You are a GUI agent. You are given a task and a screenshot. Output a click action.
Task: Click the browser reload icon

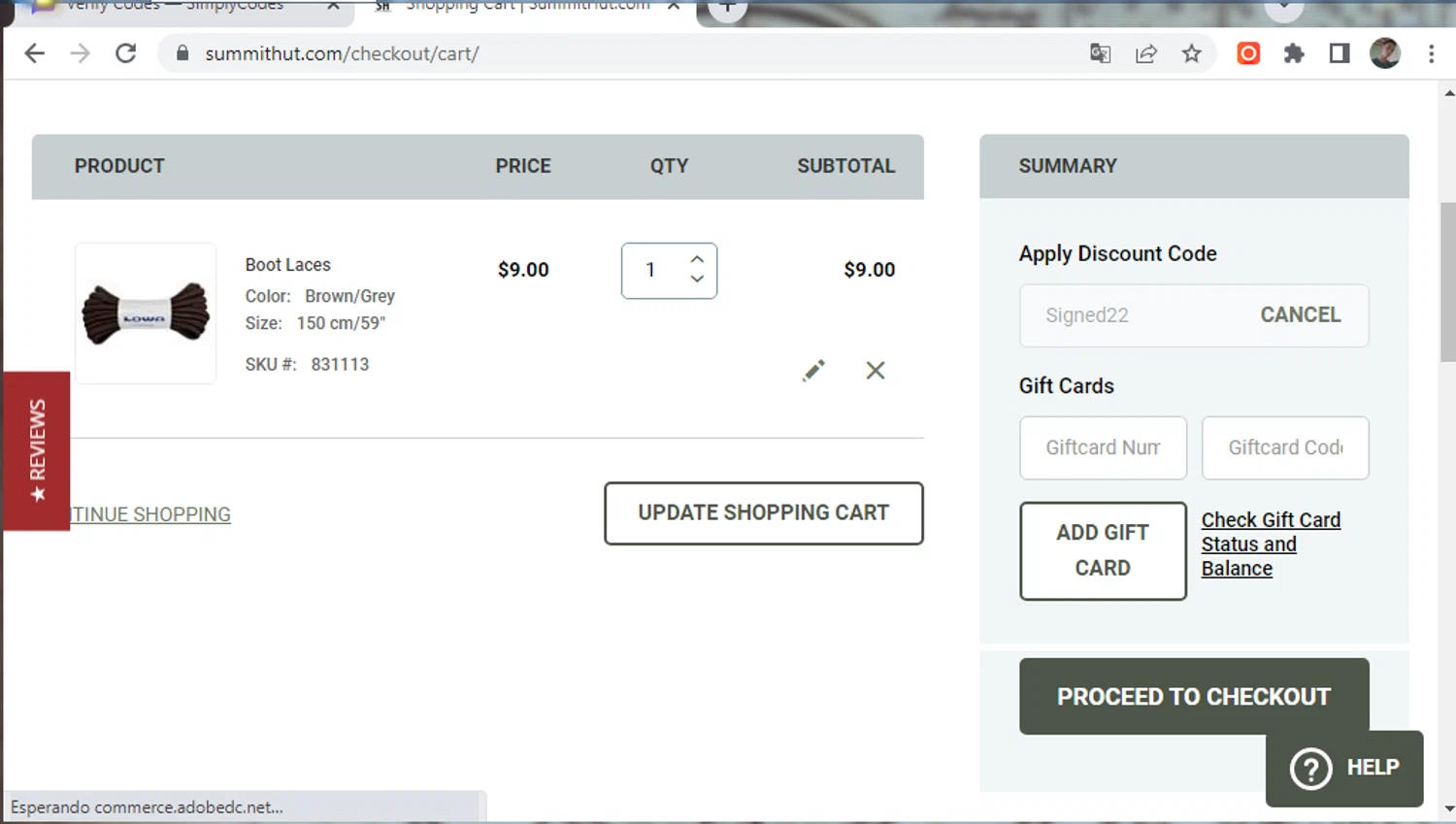126,53
